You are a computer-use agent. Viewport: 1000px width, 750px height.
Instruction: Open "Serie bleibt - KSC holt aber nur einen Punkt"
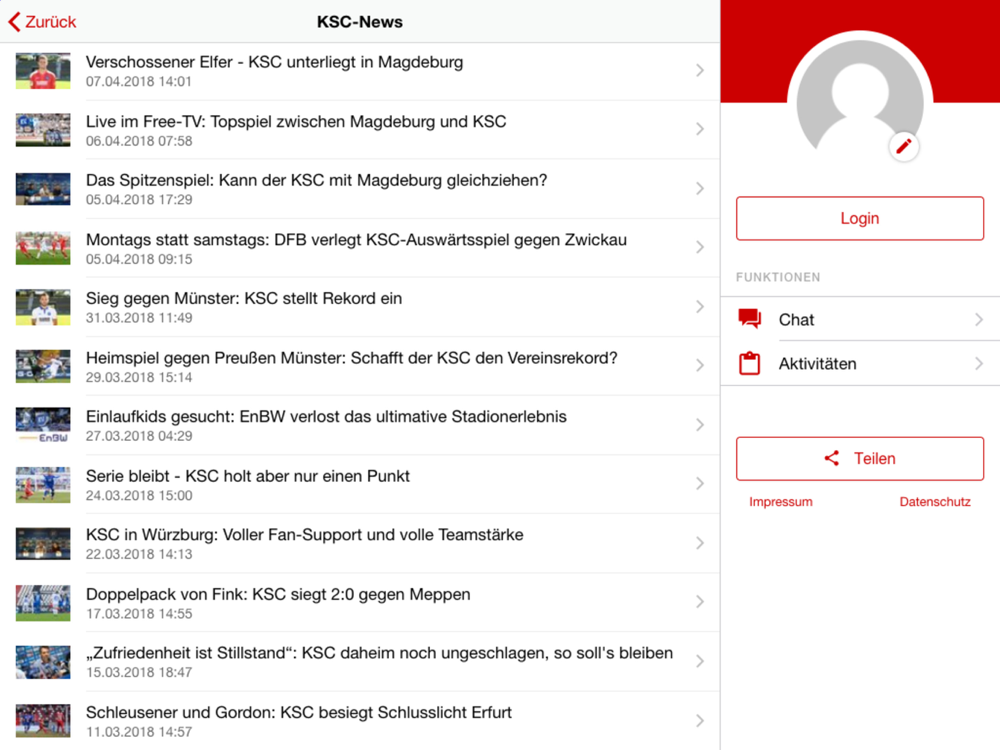tap(247, 476)
